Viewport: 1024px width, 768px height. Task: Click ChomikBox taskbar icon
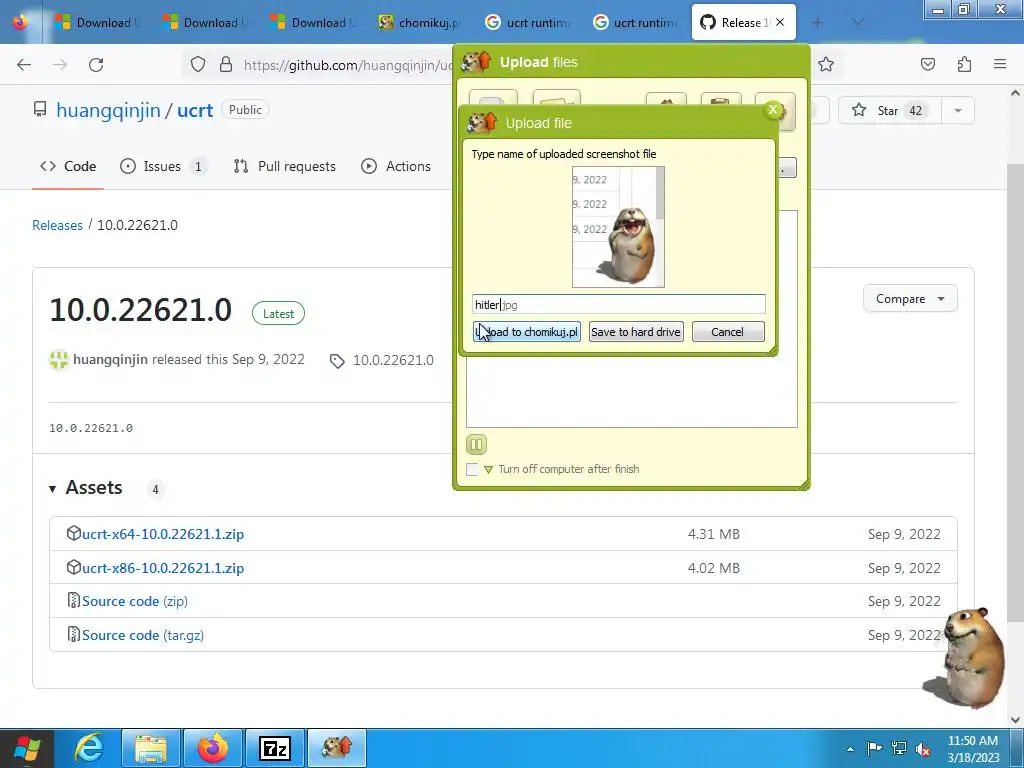[337, 749]
